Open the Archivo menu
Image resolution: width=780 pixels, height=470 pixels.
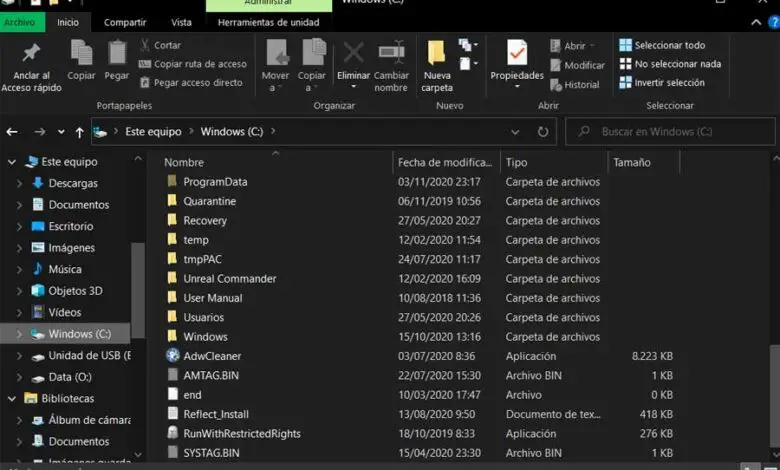click(20, 22)
